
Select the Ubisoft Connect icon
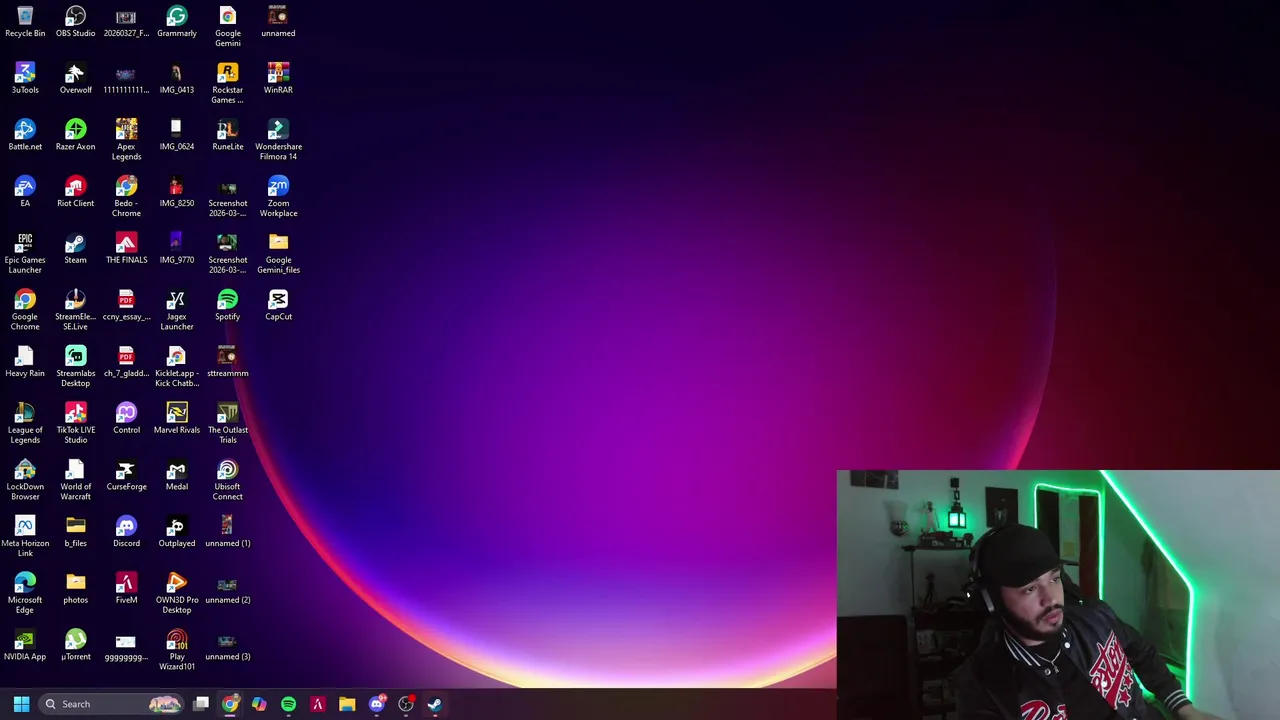[x=228, y=481]
